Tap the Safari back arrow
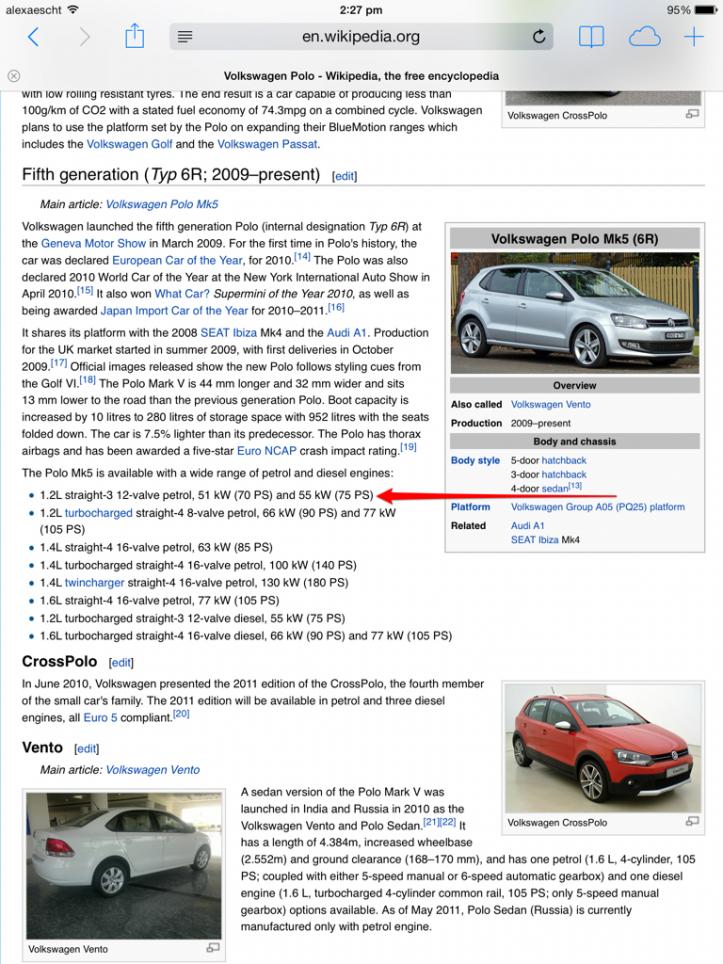The image size is (723, 964). click(33, 37)
